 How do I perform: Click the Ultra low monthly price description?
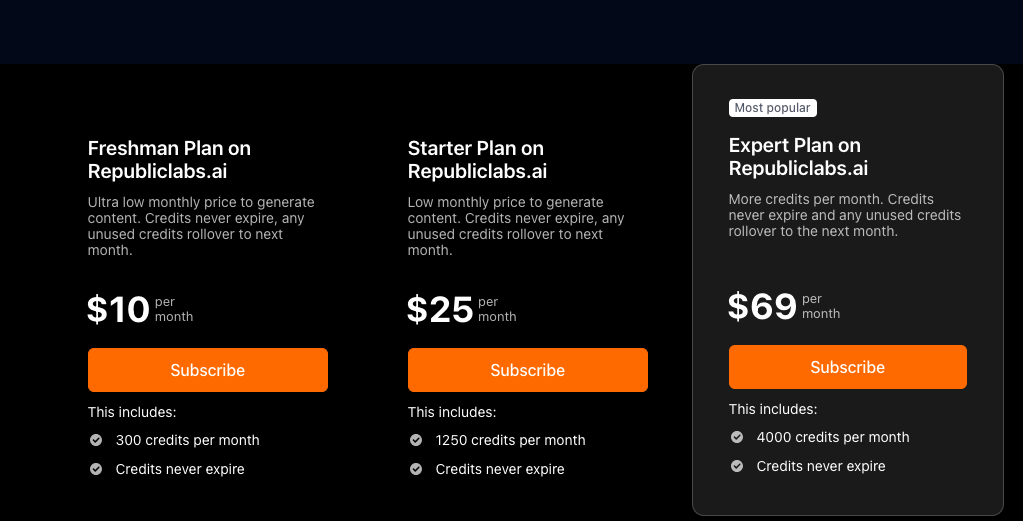pos(201,226)
